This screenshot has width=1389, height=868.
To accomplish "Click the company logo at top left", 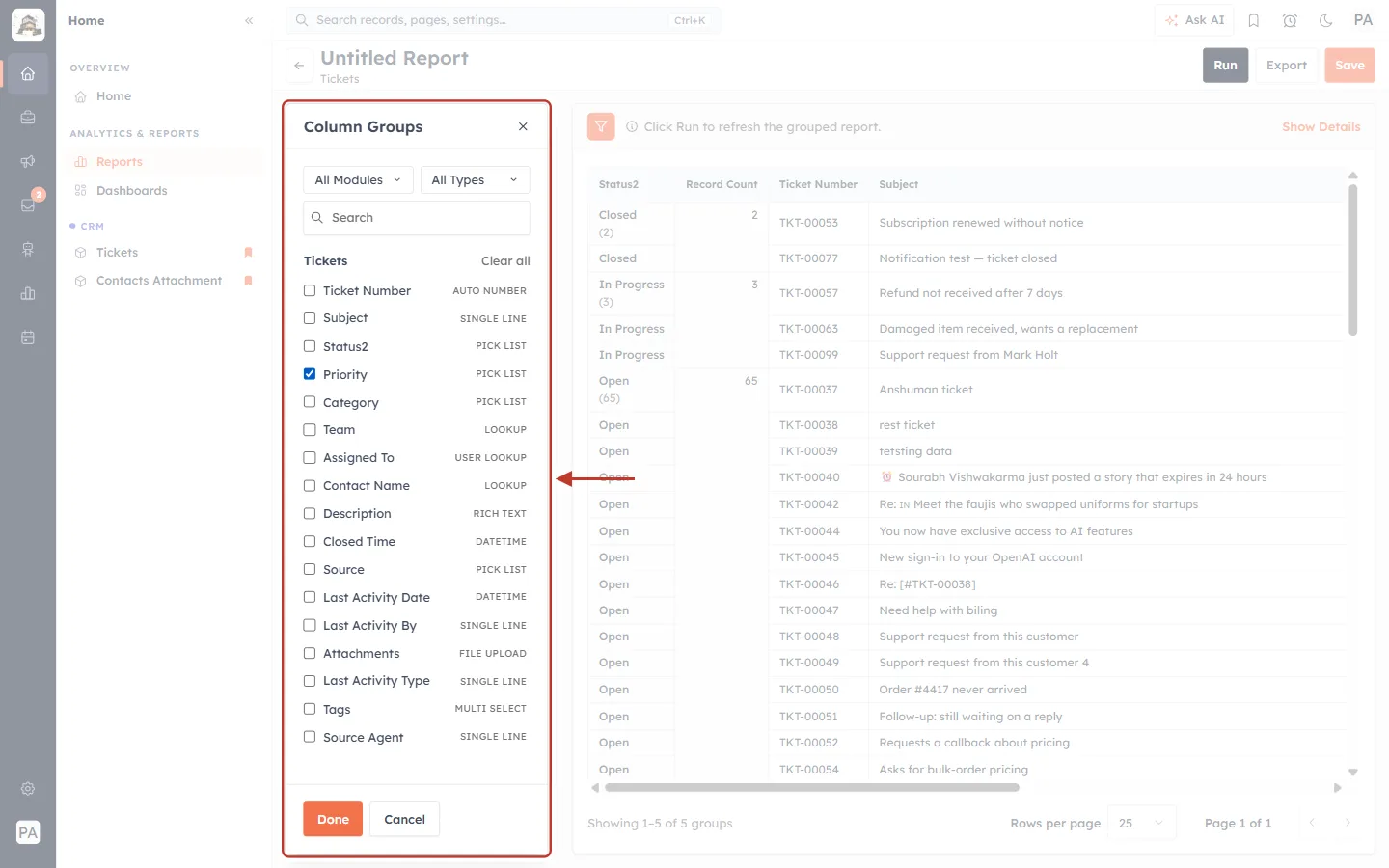I will 28,25.
